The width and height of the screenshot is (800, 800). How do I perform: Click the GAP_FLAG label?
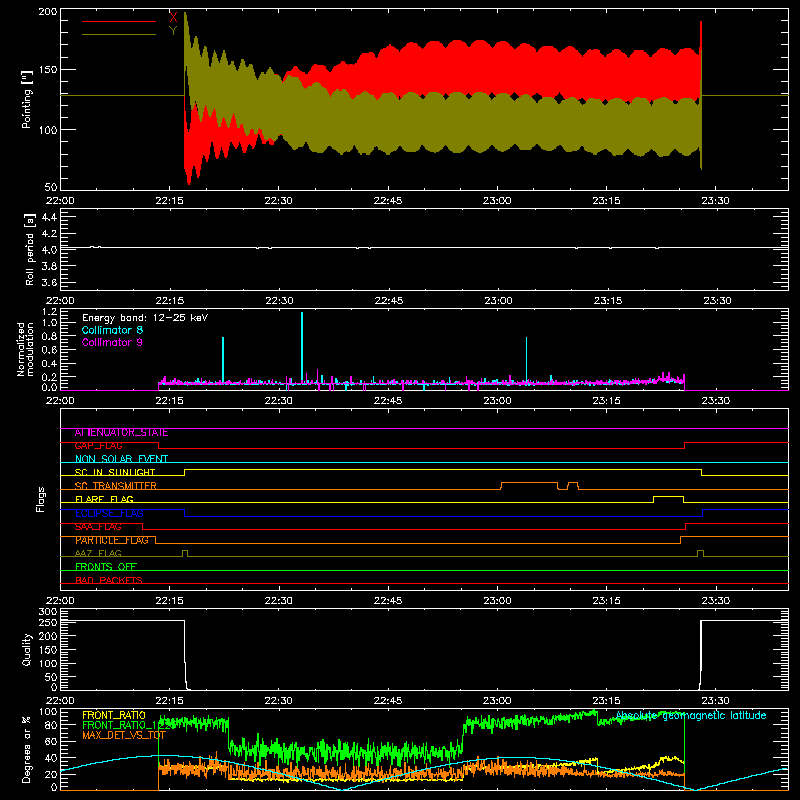[98, 446]
